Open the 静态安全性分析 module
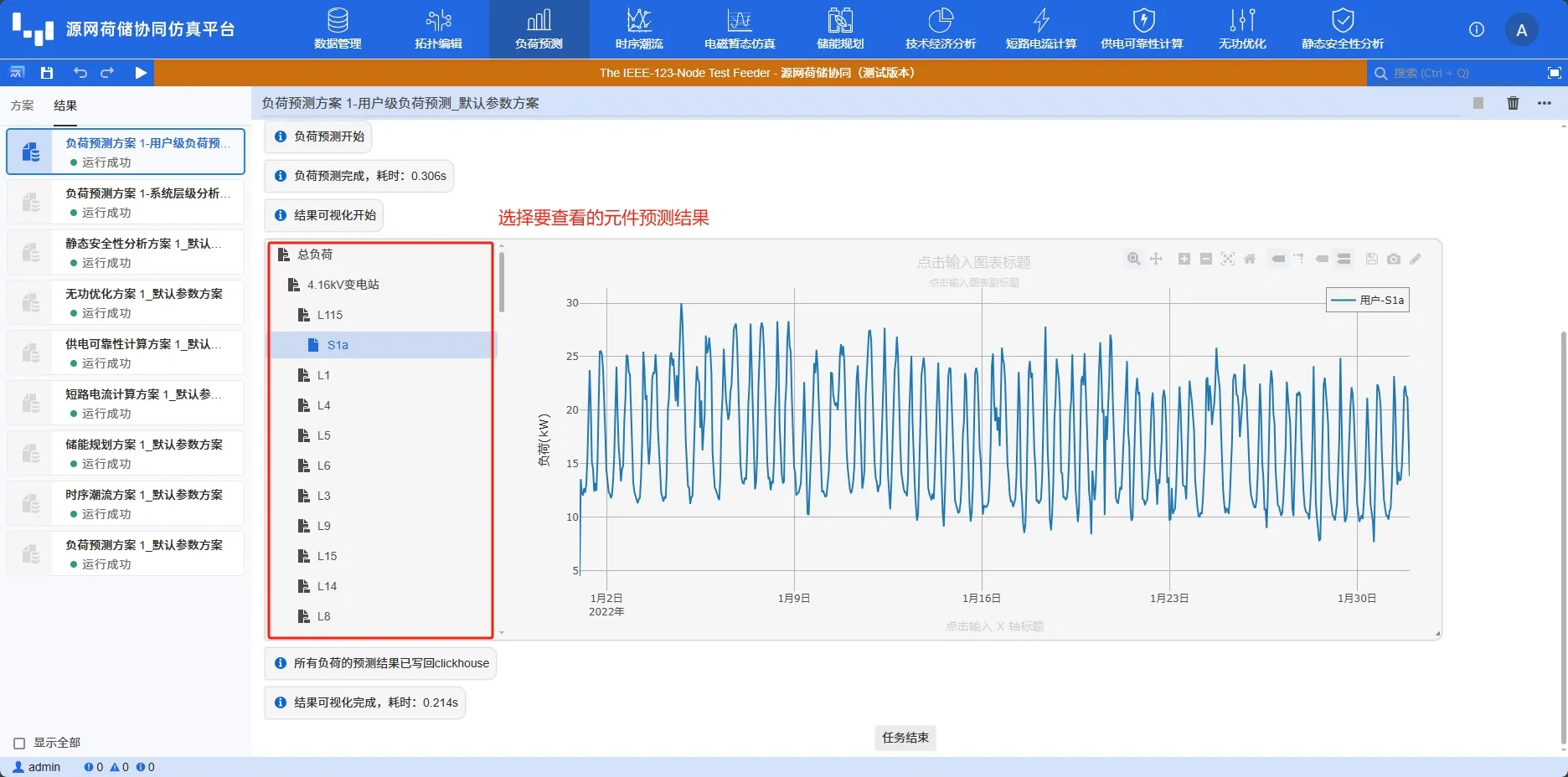The height and width of the screenshot is (777, 1568). [1343, 28]
